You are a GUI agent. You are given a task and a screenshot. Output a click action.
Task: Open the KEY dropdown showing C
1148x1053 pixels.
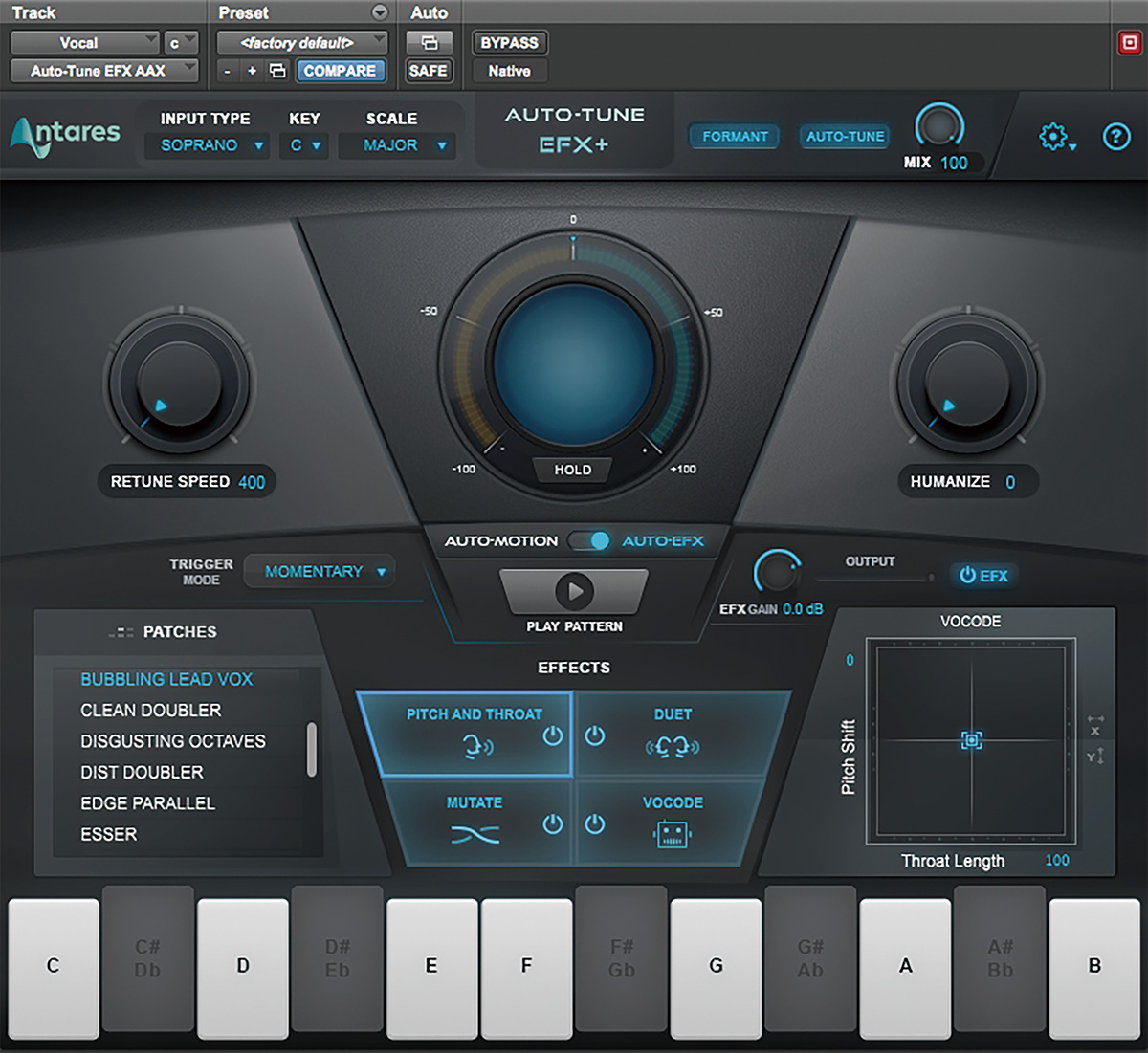[306, 145]
